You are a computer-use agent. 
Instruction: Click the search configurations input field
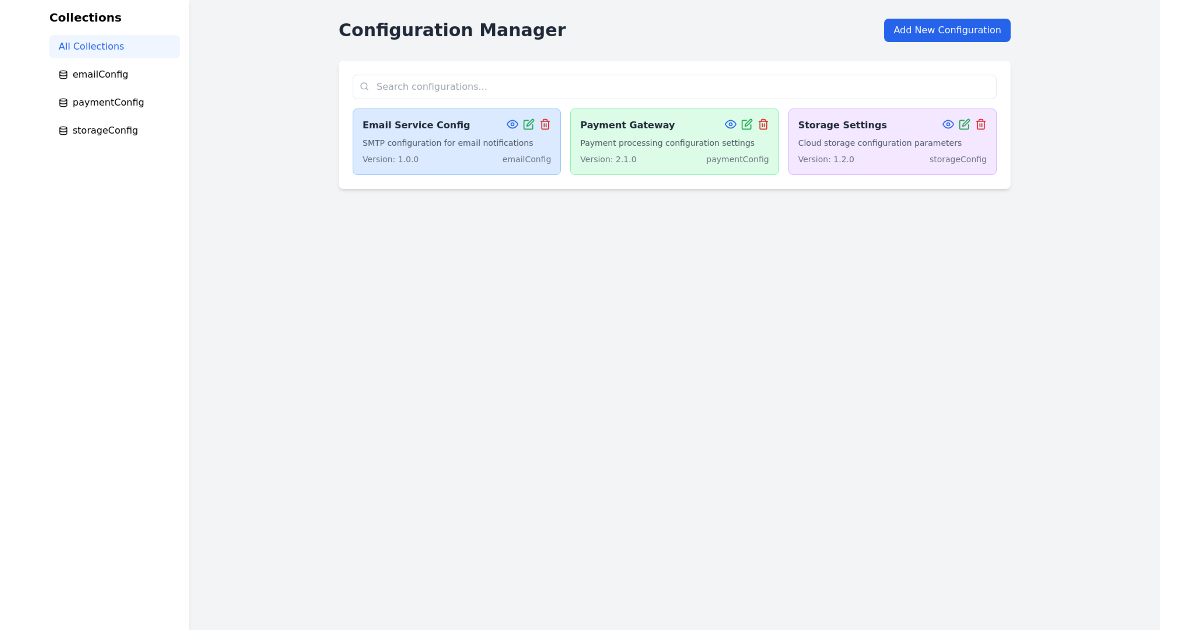click(x=674, y=86)
